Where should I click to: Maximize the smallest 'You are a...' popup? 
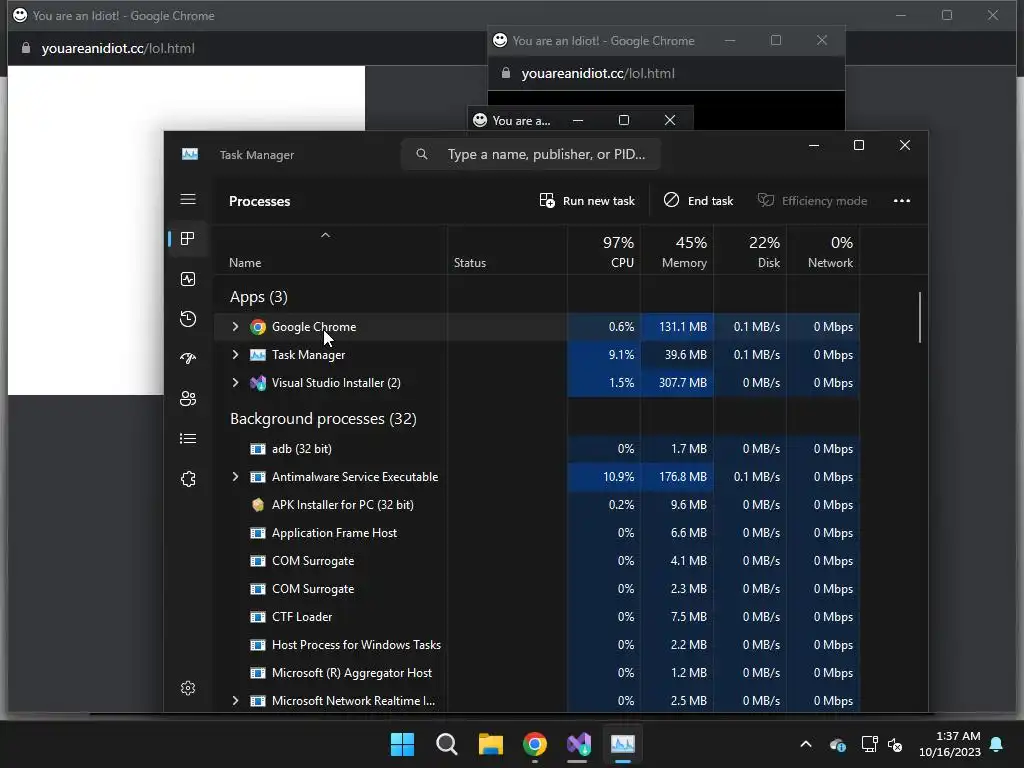pos(624,120)
